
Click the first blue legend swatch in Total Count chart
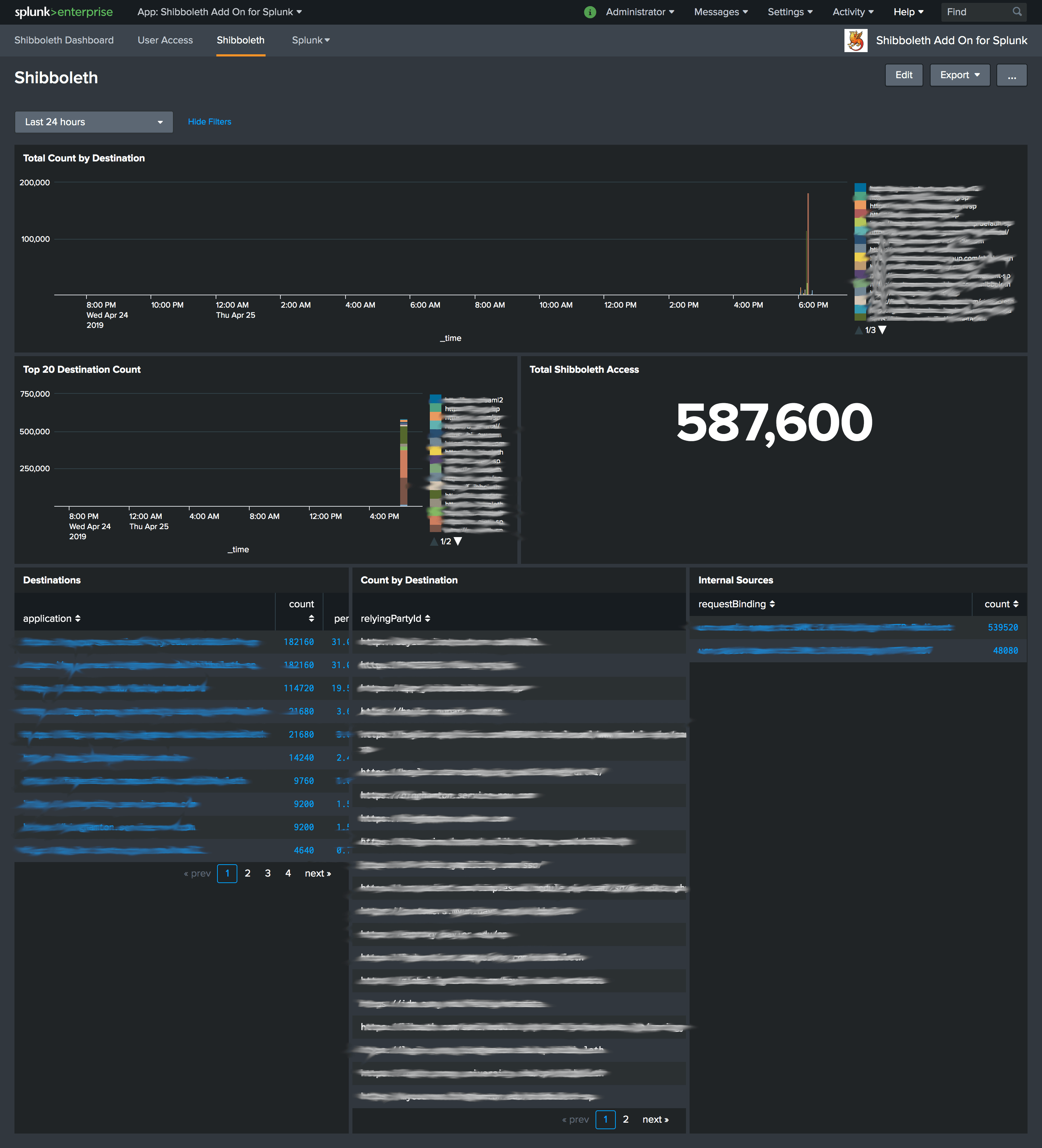[x=860, y=188]
